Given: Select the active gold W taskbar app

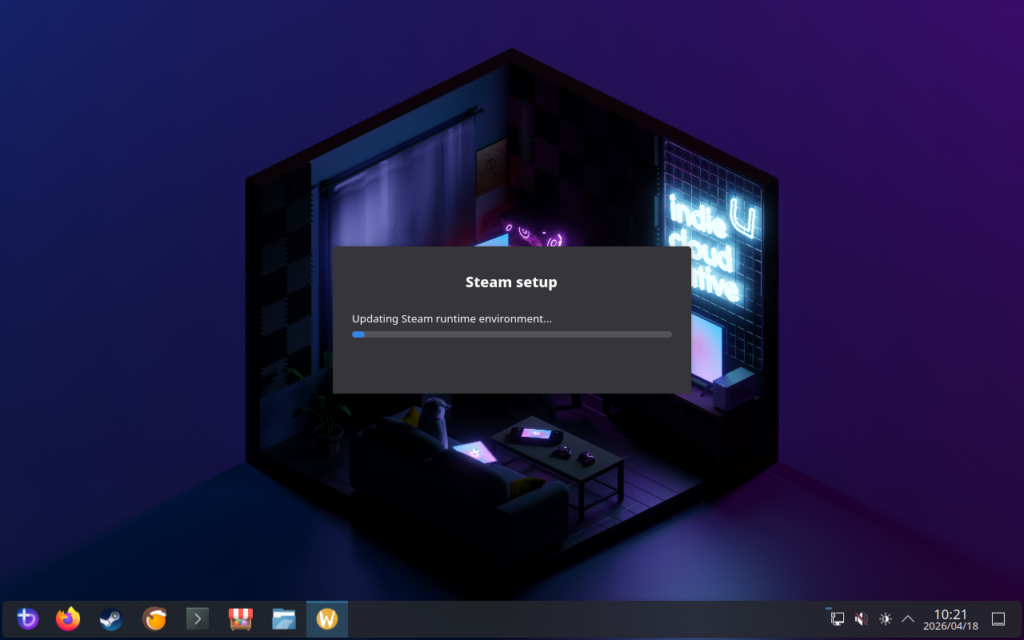Looking at the screenshot, I should pos(327,619).
